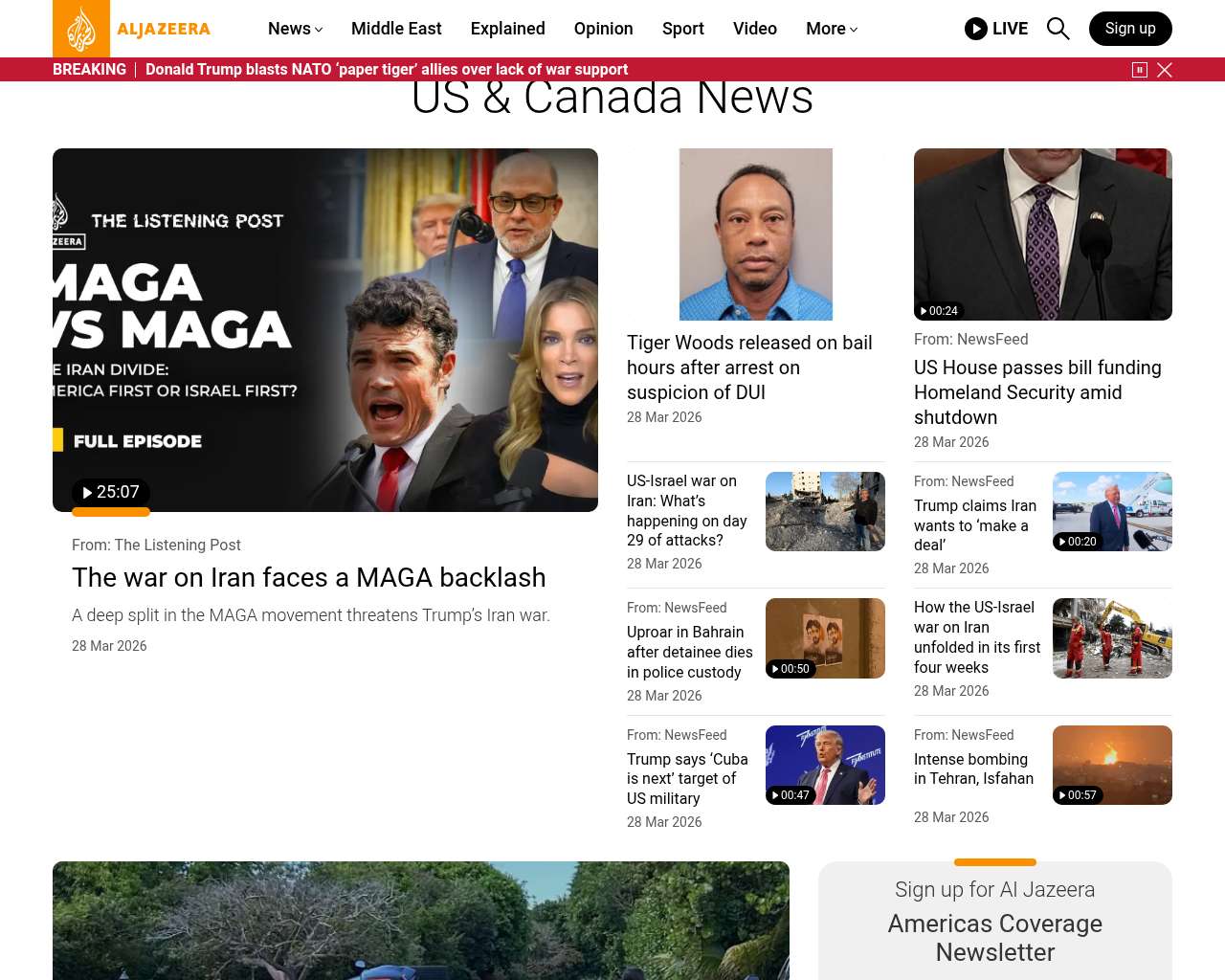Click the Sign up button
The width and height of the screenshot is (1225, 980).
click(1129, 29)
